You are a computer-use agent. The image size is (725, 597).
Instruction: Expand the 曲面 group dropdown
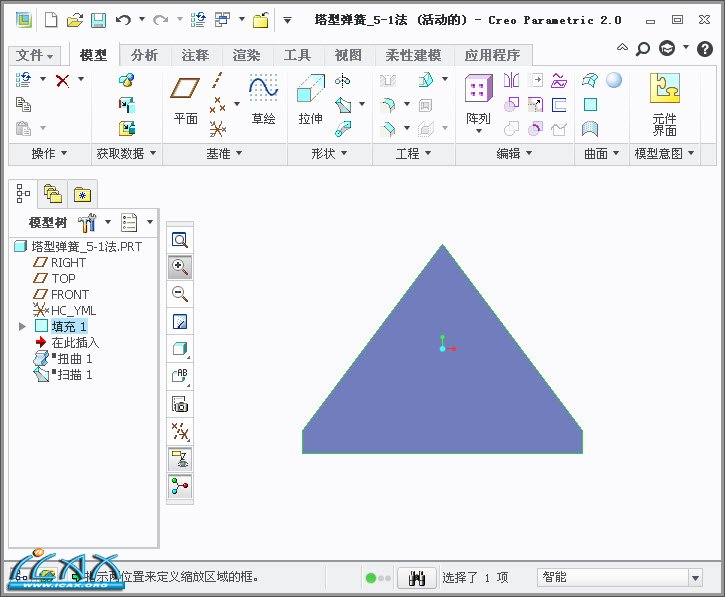click(601, 154)
